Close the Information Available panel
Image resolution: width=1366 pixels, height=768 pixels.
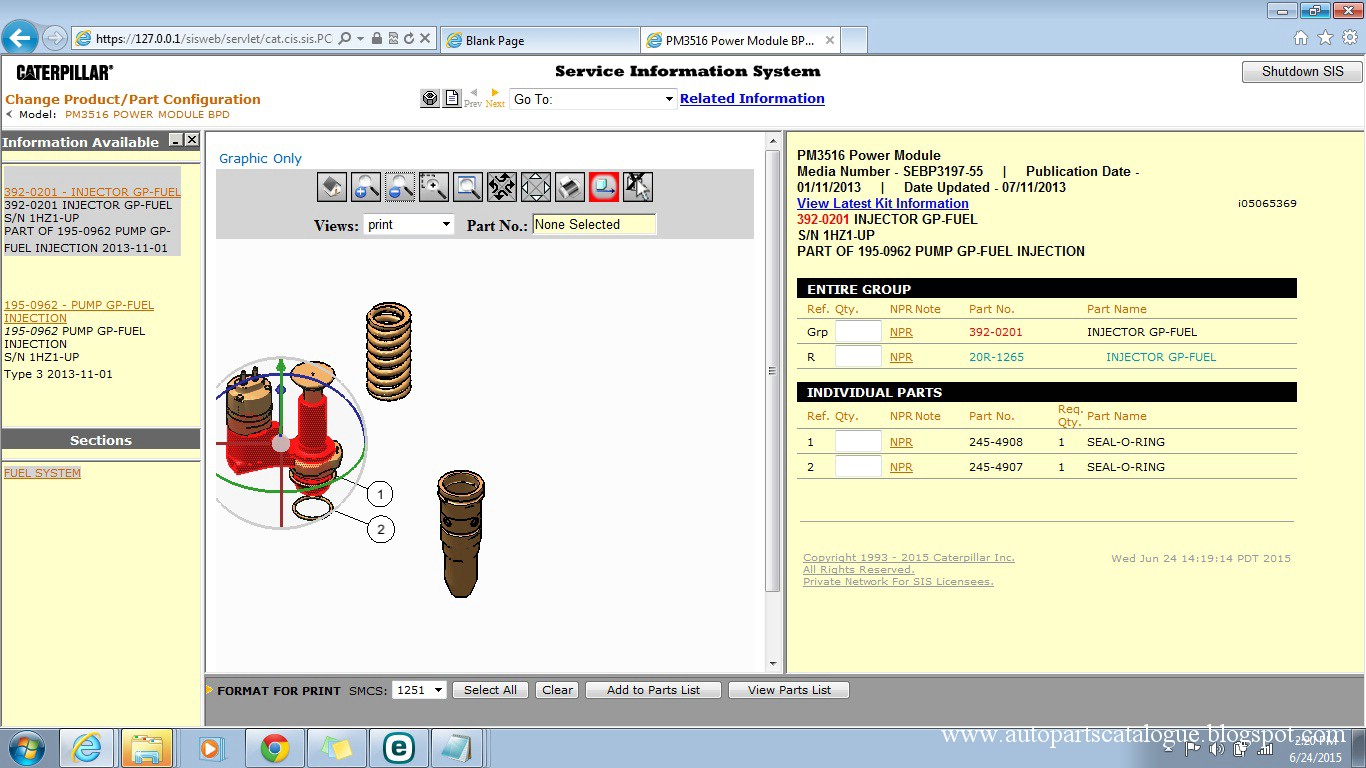click(192, 141)
